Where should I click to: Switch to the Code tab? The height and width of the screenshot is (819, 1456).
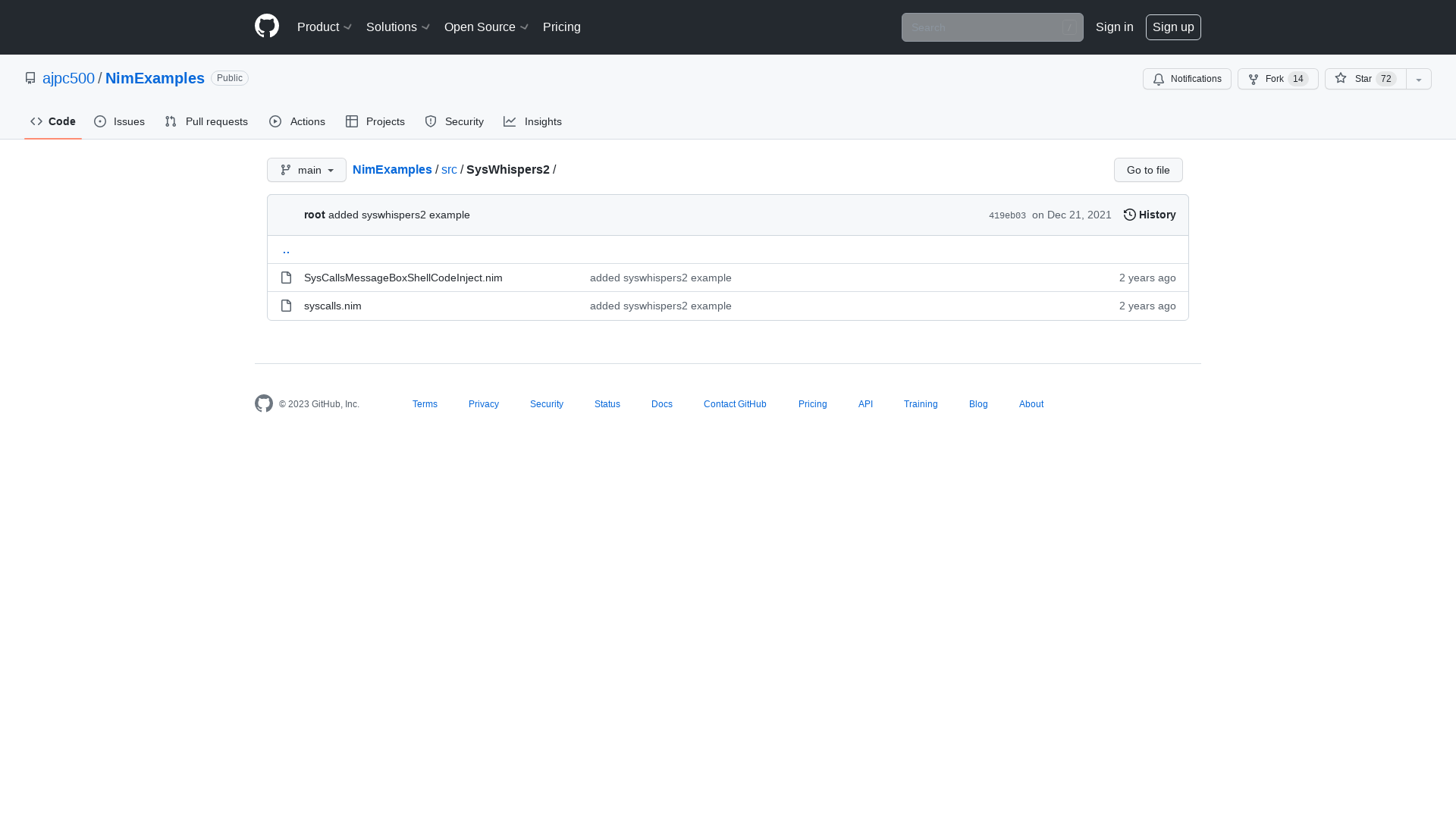click(x=53, y=121)
